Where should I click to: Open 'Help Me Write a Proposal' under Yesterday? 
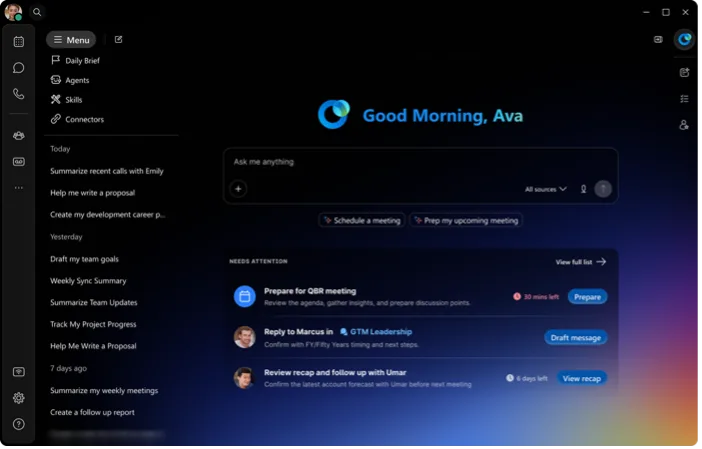[93, 346]
